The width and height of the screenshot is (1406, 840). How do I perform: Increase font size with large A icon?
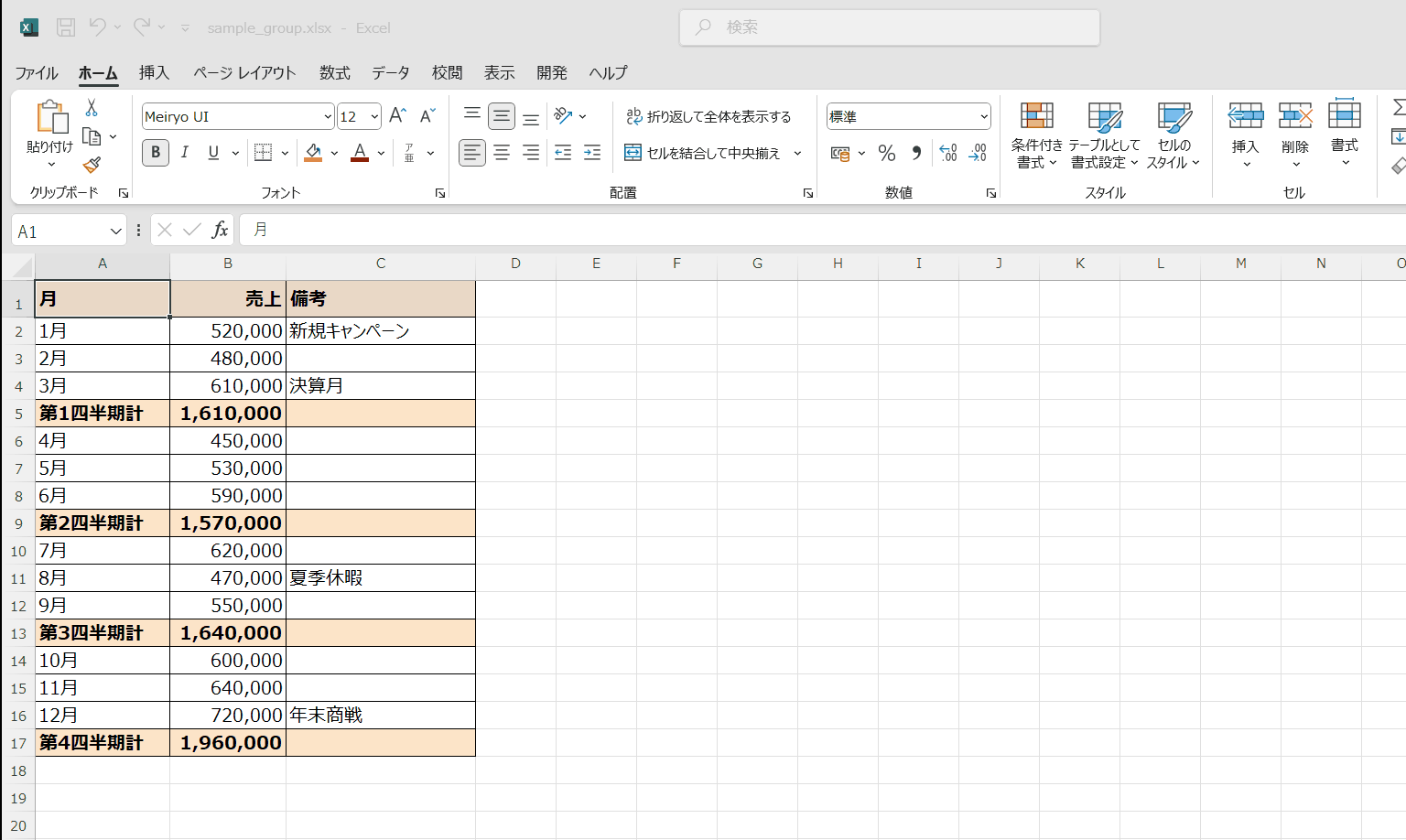coord(397,116)
